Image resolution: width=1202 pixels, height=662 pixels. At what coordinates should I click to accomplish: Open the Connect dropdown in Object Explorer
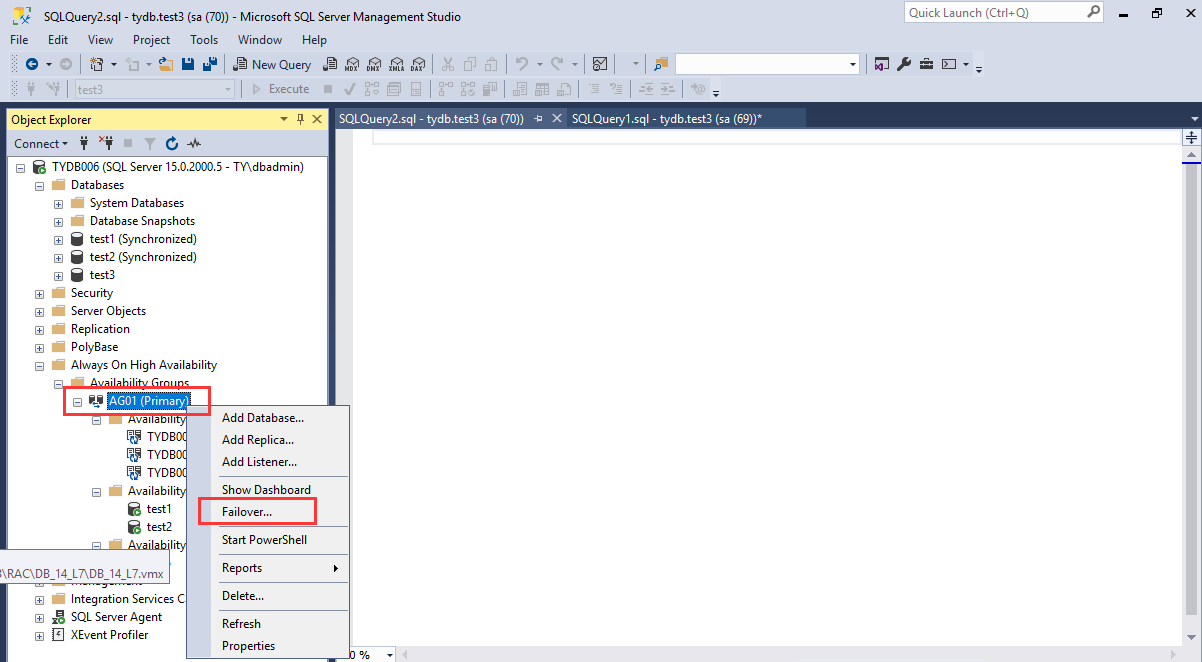point(41,143)
